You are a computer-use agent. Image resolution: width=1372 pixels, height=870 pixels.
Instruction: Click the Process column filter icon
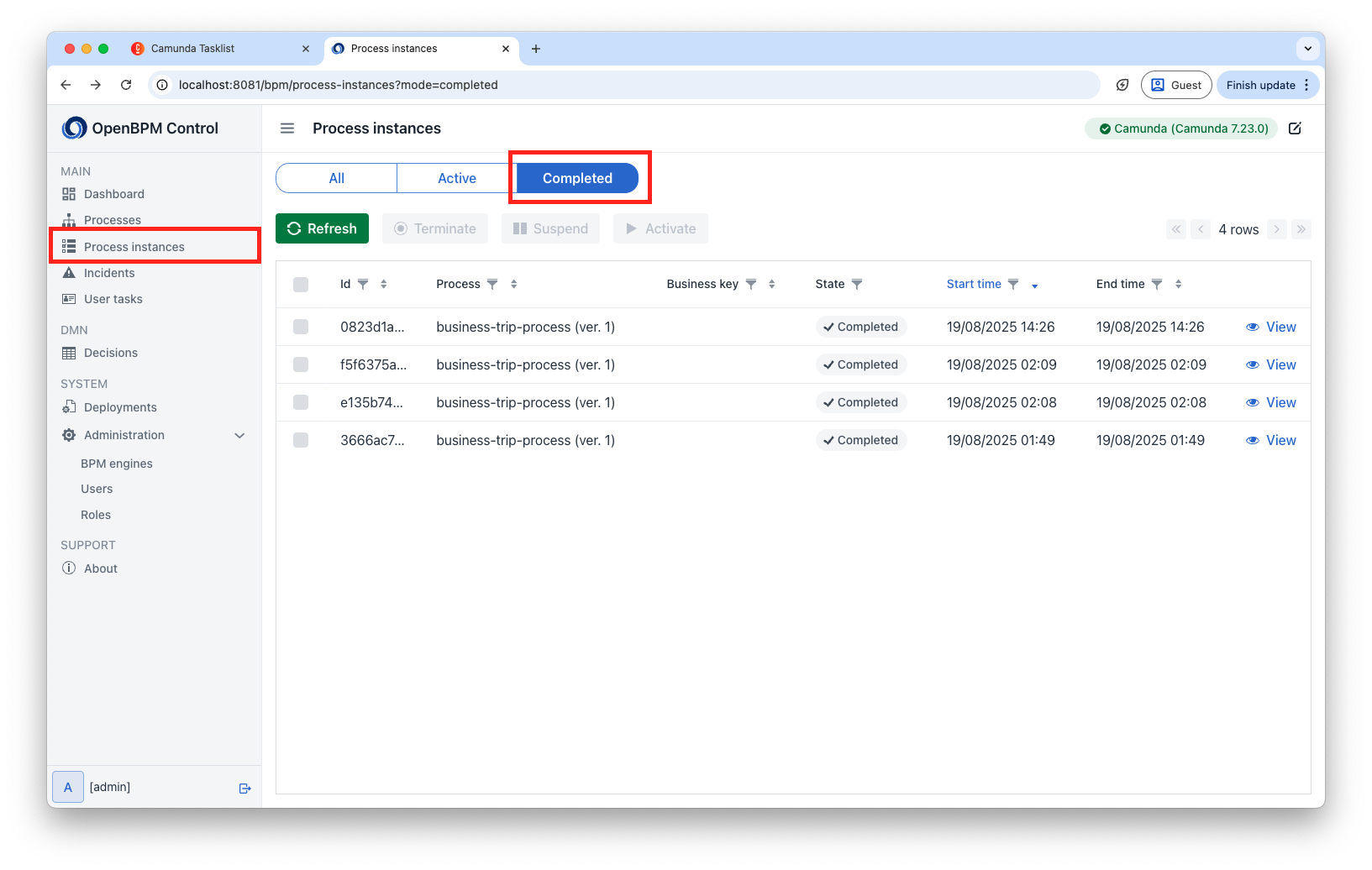tap(492, 284)
